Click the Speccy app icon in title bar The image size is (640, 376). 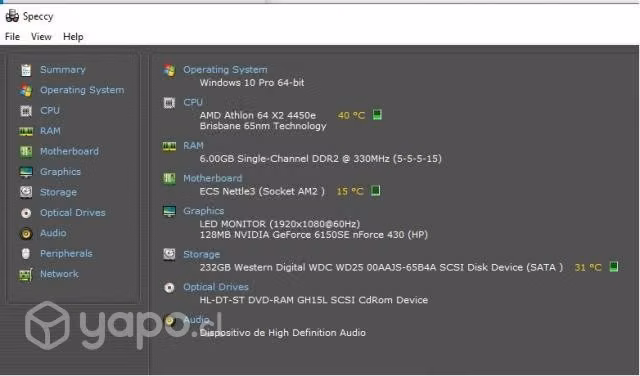(12, 16)
